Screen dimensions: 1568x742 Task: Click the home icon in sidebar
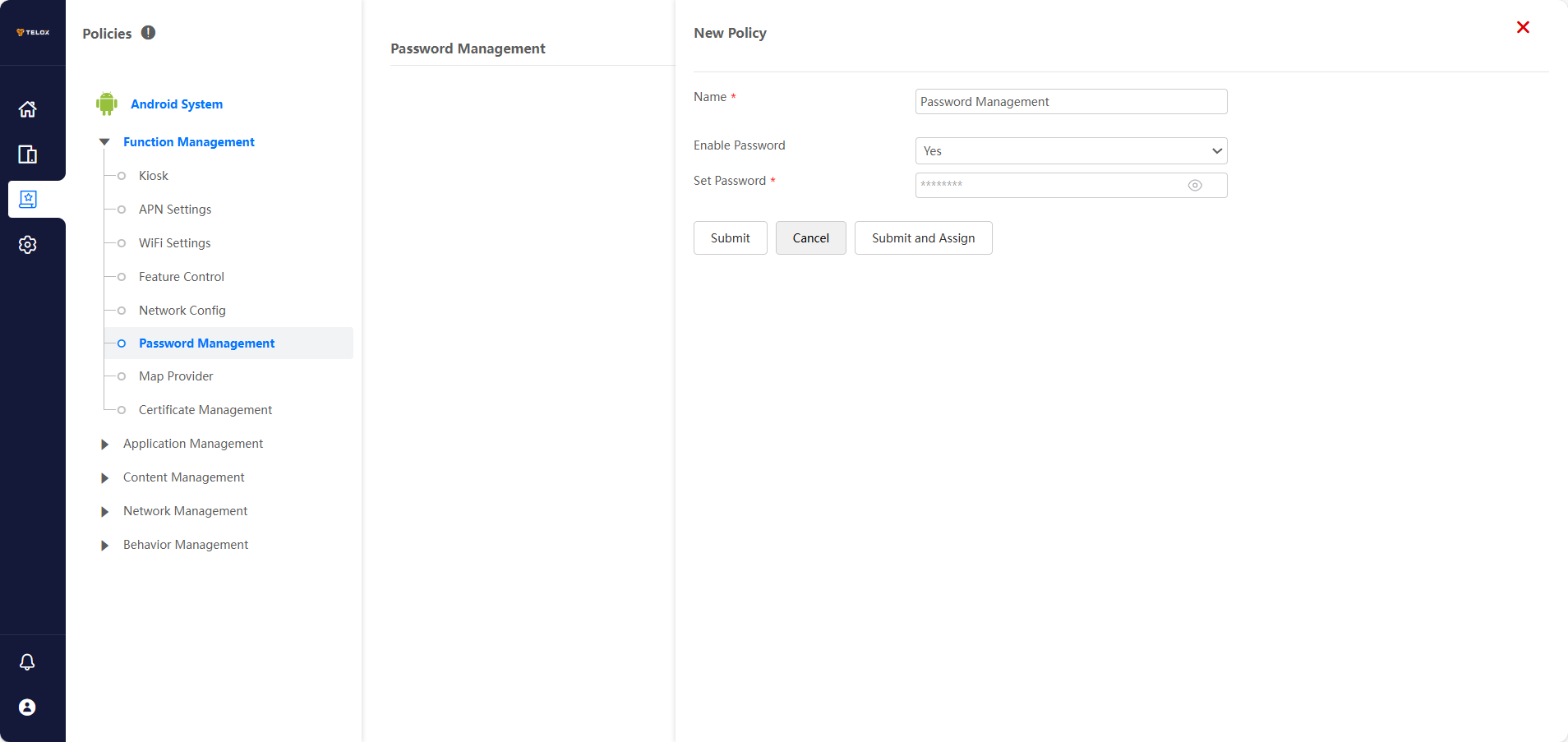click(x=28, y=109)
